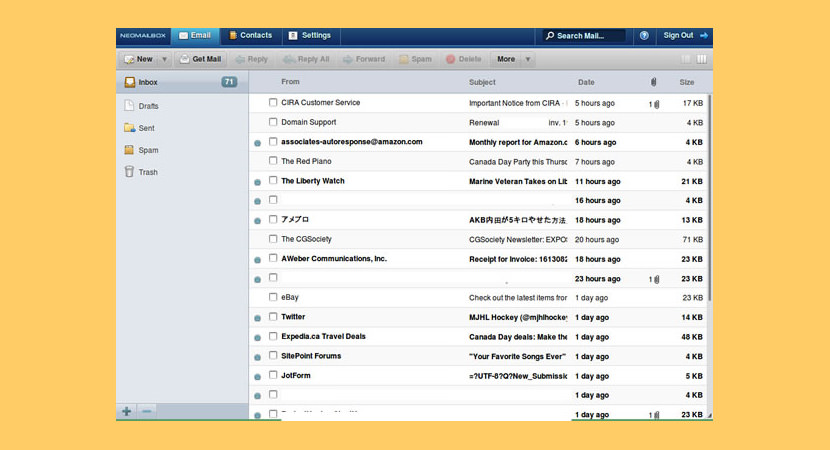This screenshot has height=450, width=830.
Task: Click the Sign Out link
Action: 685,35
